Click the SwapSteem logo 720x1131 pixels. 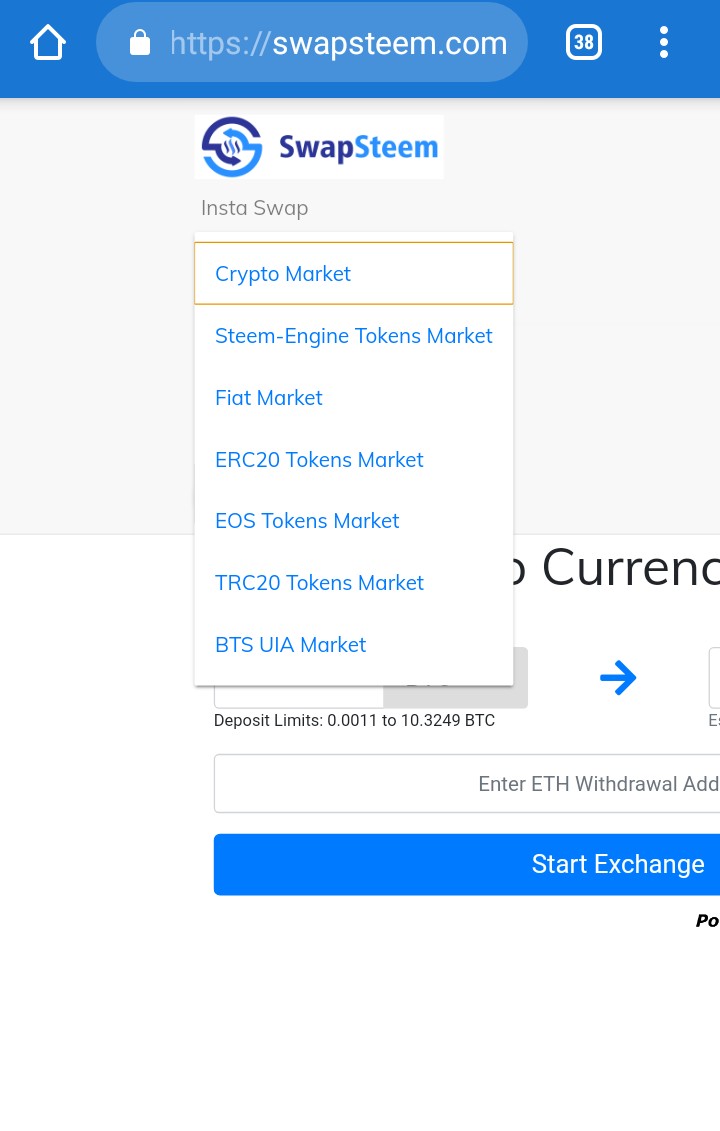[319, 147]
